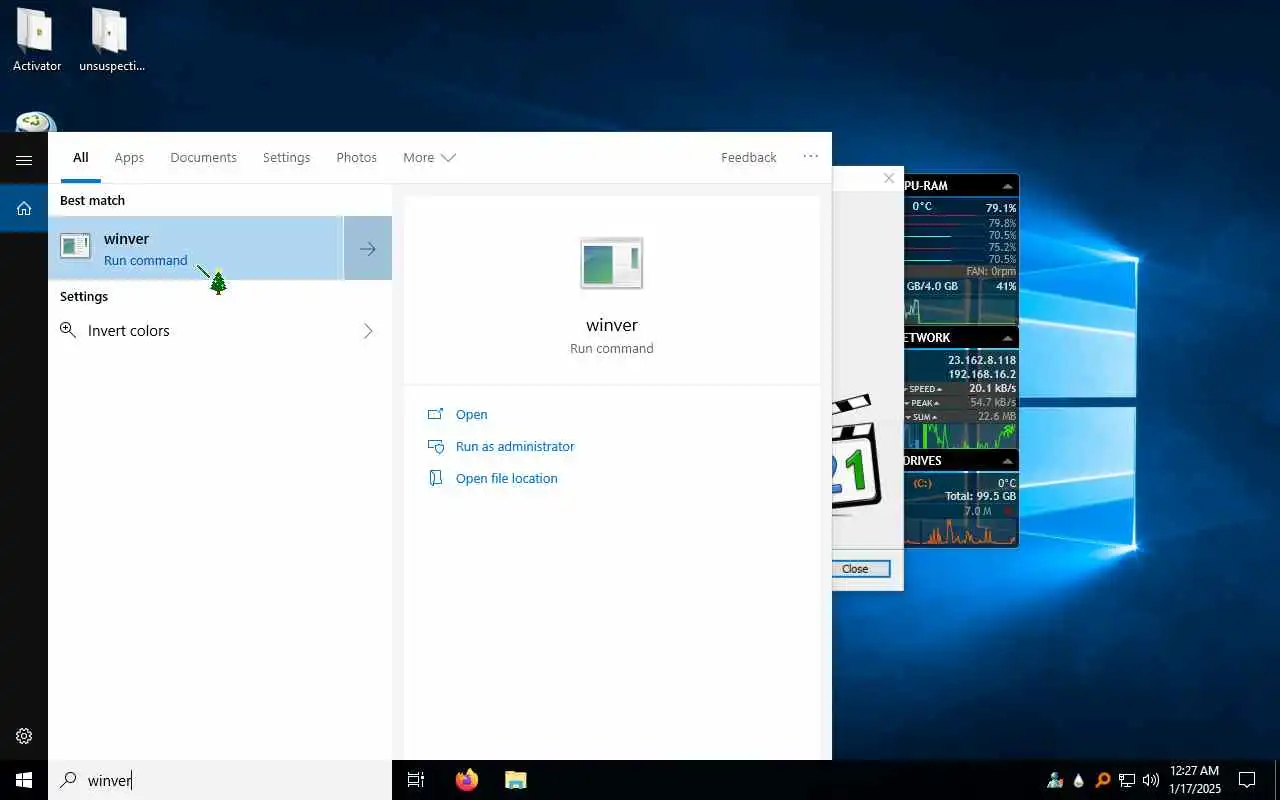Image resolution: width=1280 pixels, height=800 pixels.
Task: Switch to the Photos search tab
Action: coord(356,158)
